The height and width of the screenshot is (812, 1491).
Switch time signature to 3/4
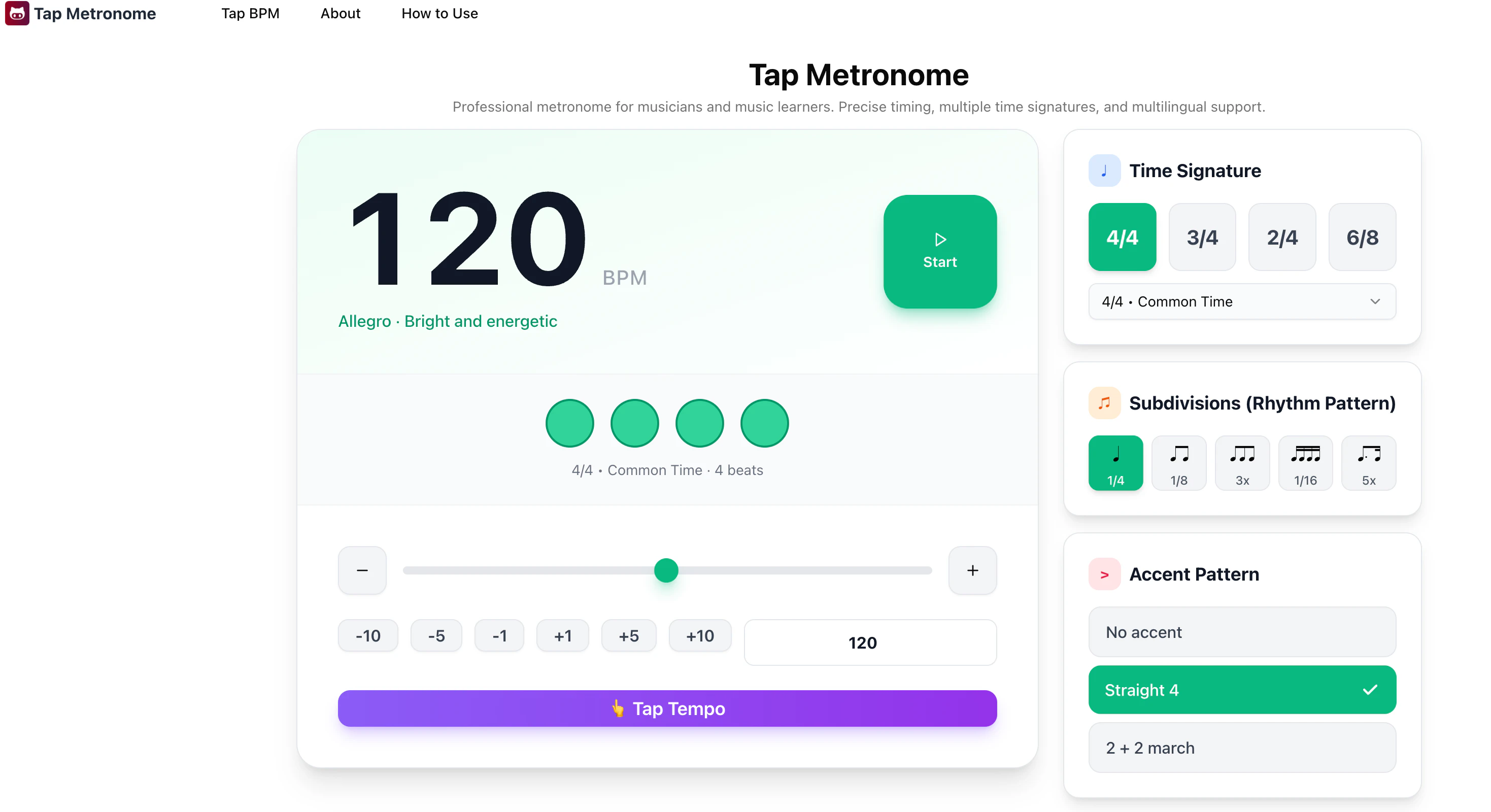coord(1202,236)
